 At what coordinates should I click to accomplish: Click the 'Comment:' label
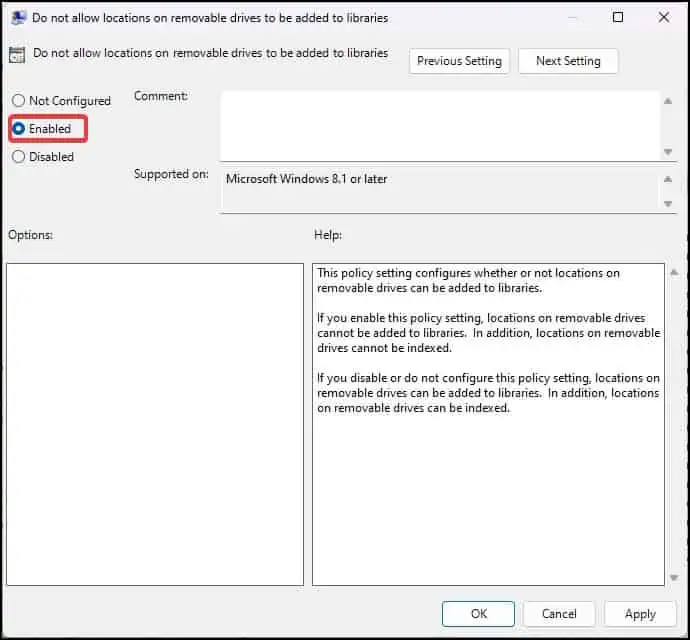point(161,96)
